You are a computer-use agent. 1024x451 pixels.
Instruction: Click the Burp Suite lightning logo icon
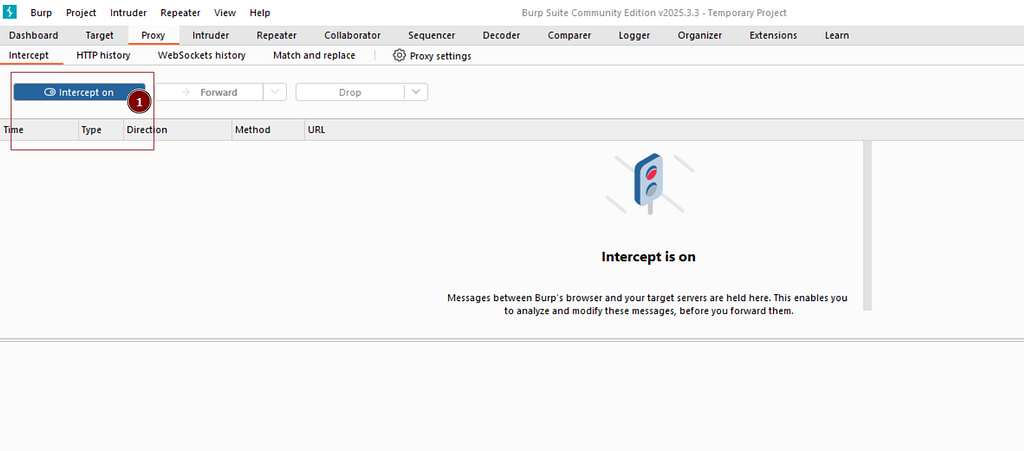(x=10, y=12)
